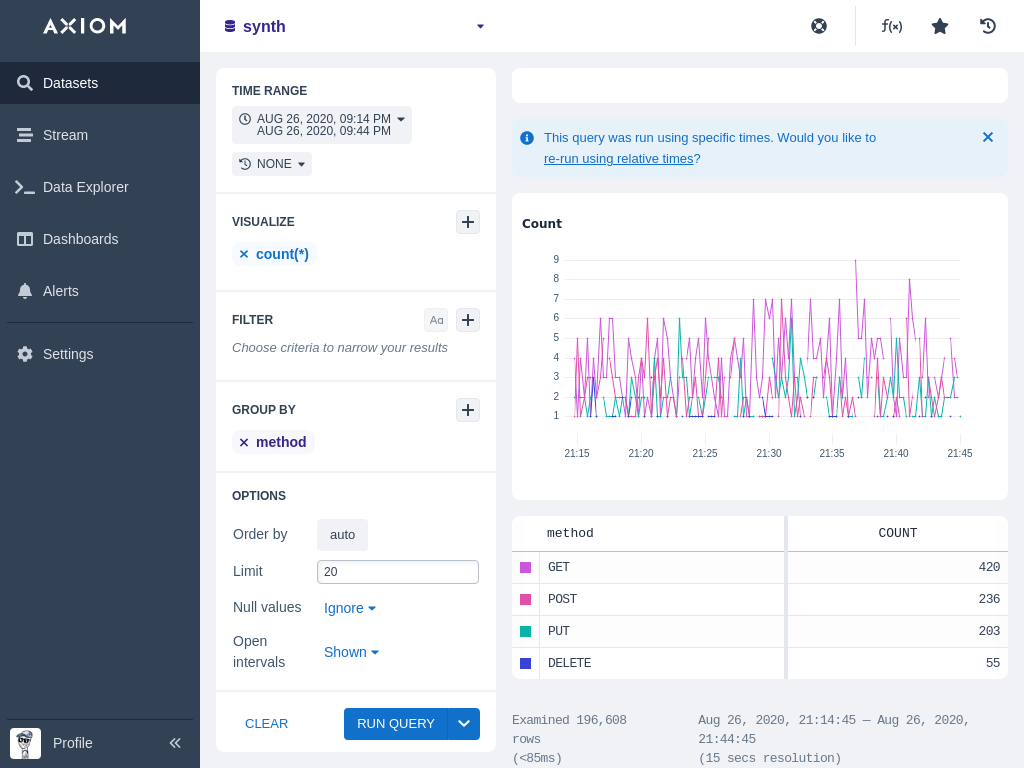Add a group by field with plus
This screenshot has height=768, width=1024.
pos(468,410)
